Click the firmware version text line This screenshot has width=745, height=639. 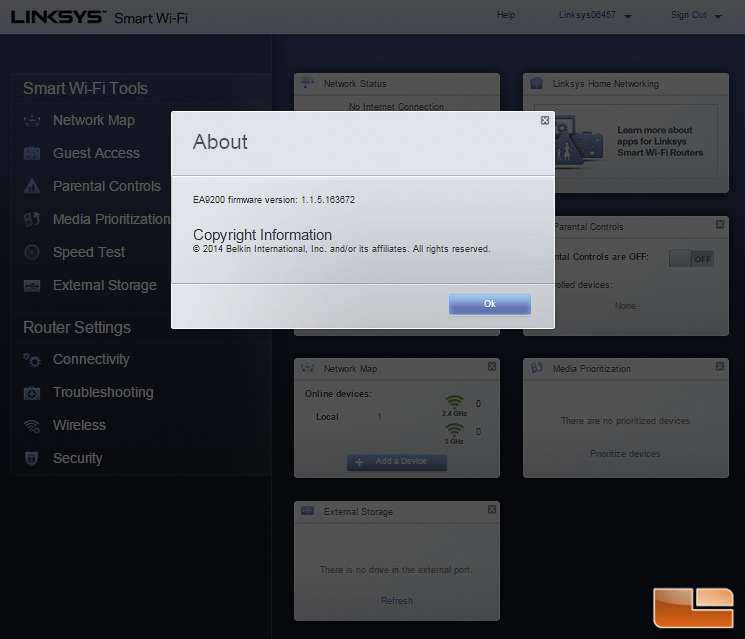click(x=274, y=200)
